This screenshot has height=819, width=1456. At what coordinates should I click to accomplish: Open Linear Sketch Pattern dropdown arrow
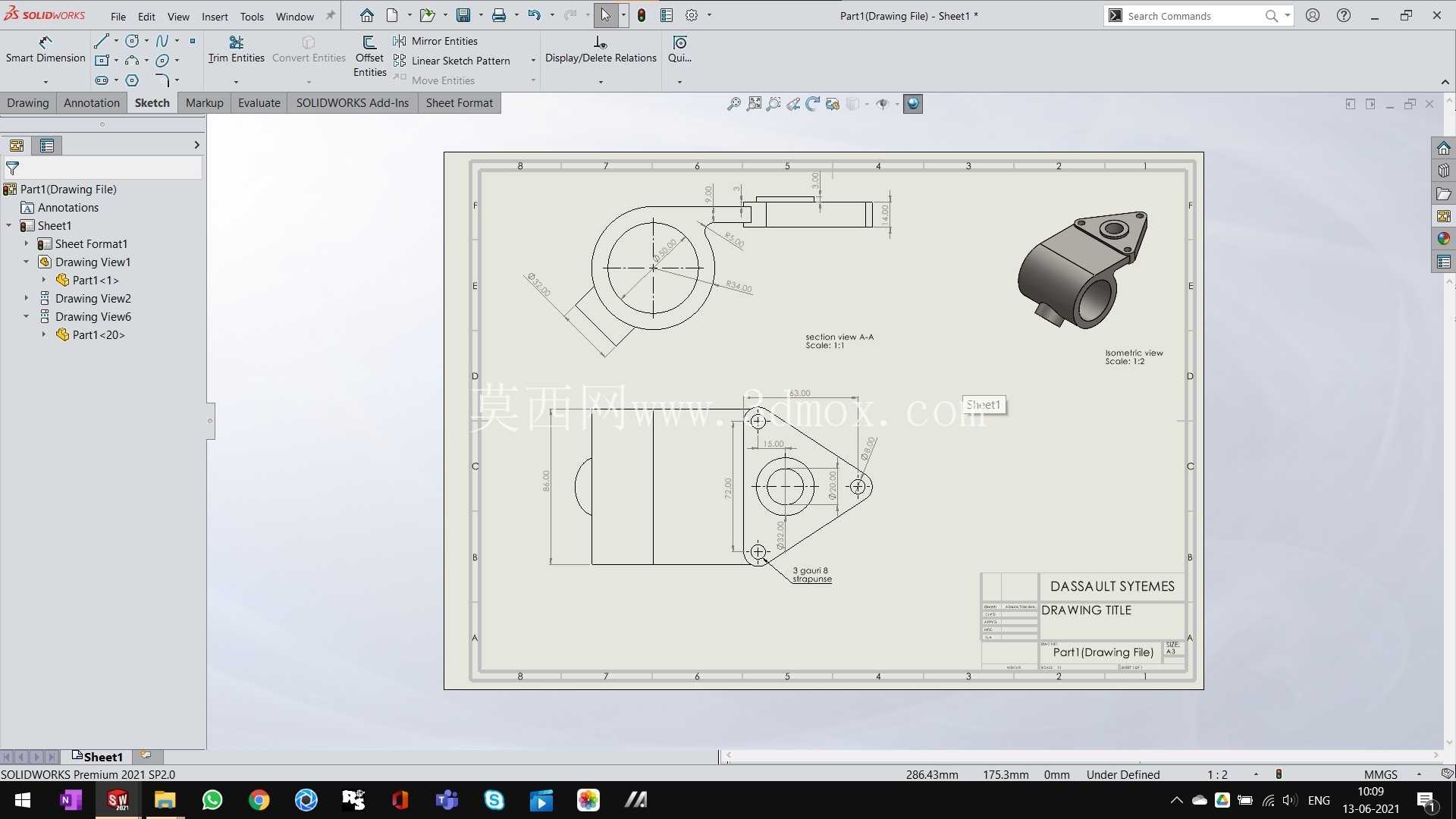point(533,61)
